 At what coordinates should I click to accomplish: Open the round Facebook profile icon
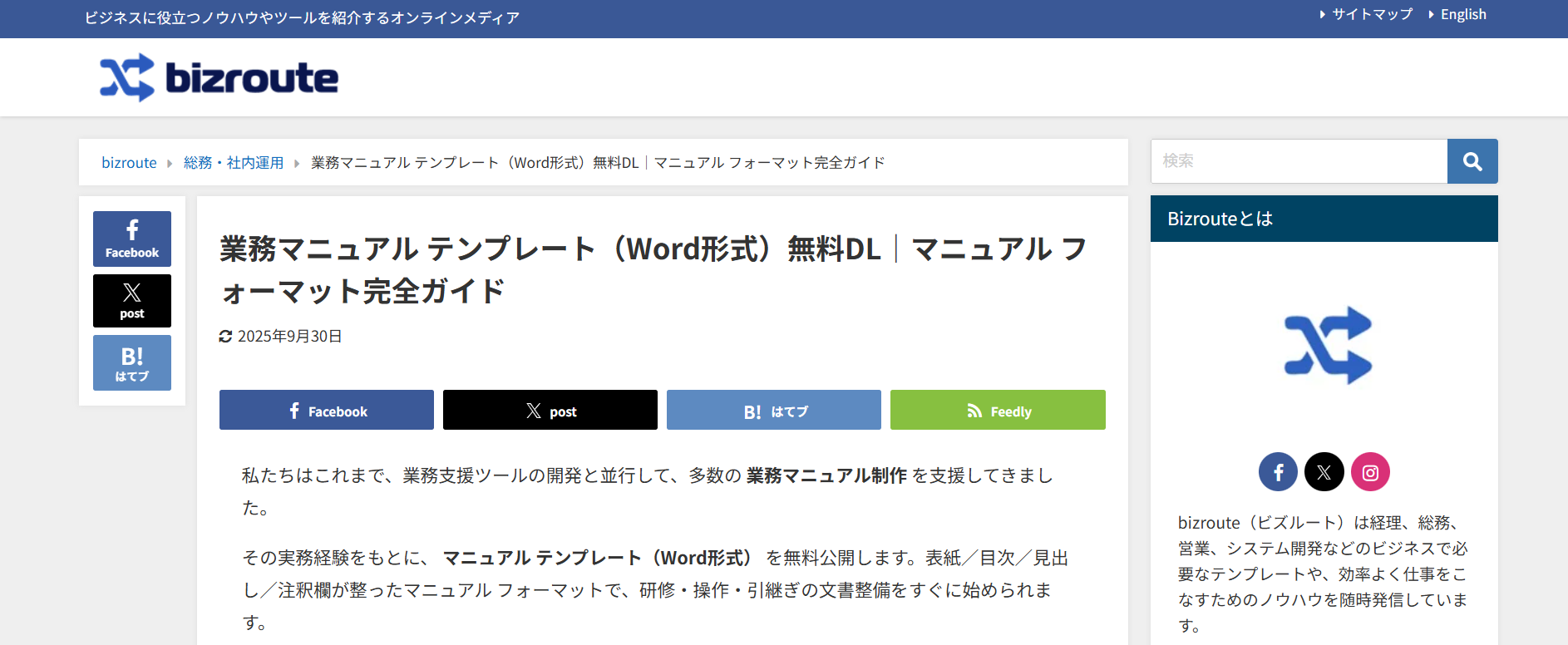tap(1278, 472)
